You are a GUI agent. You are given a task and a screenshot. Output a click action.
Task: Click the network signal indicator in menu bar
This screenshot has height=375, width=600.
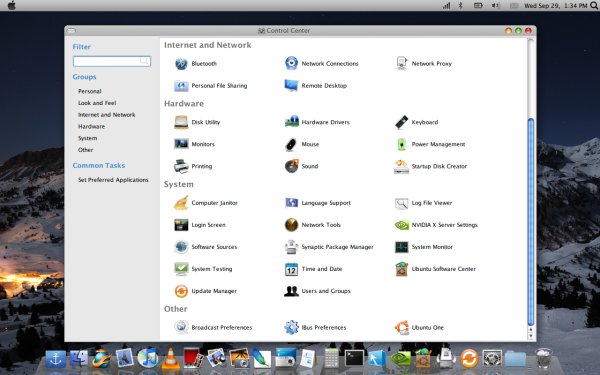[x=446, y=5]
